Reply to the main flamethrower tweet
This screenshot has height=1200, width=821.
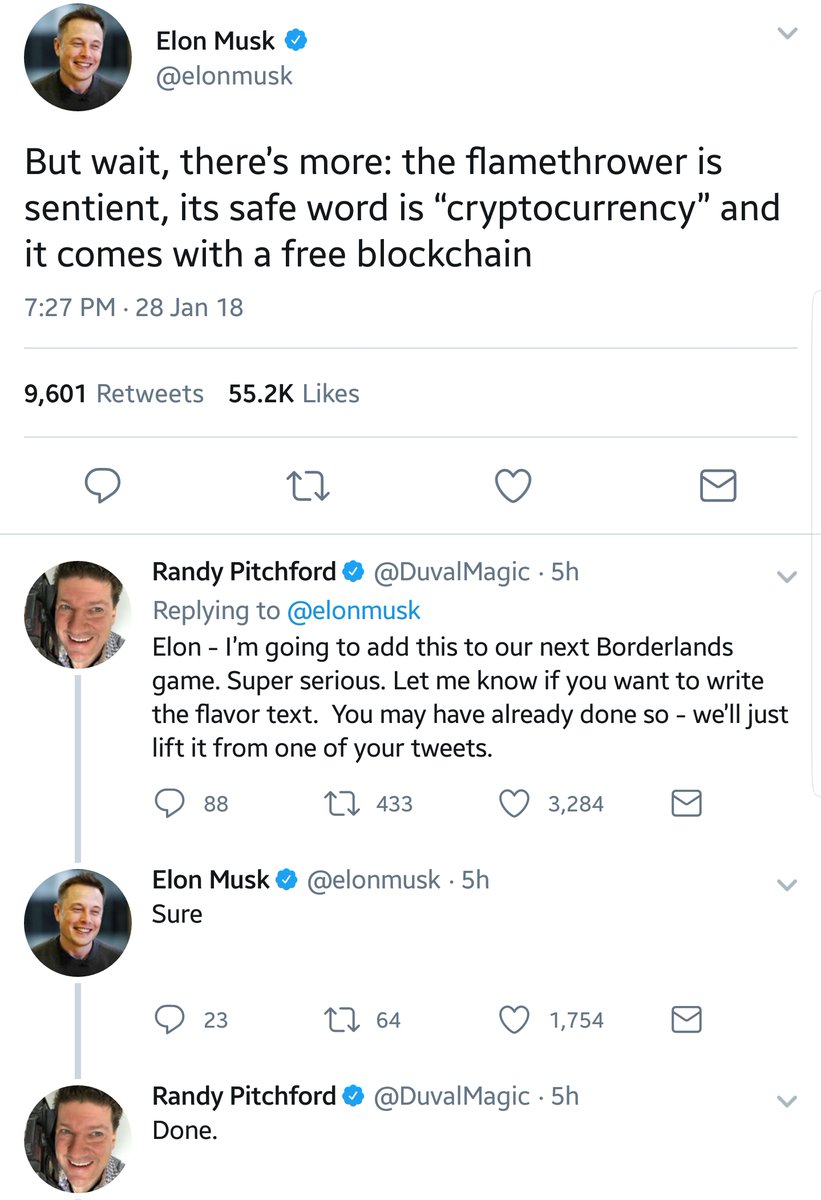[x=102, y=486]
